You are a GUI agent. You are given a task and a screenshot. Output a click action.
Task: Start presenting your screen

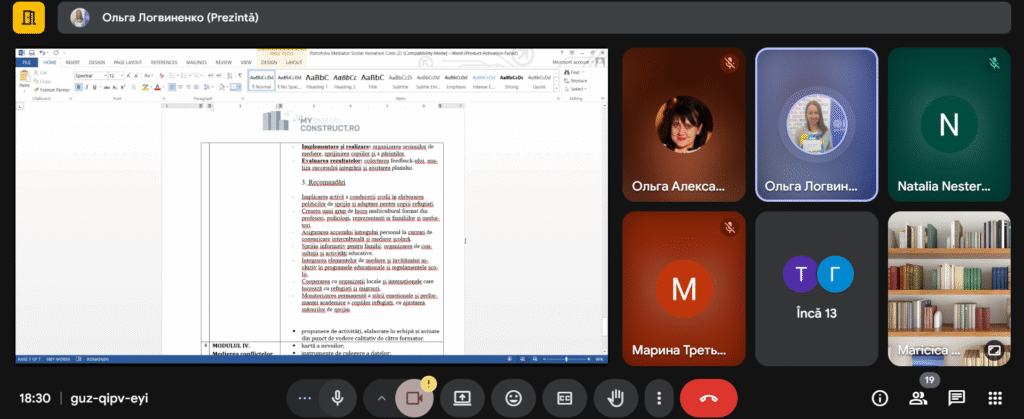[462, 398]
